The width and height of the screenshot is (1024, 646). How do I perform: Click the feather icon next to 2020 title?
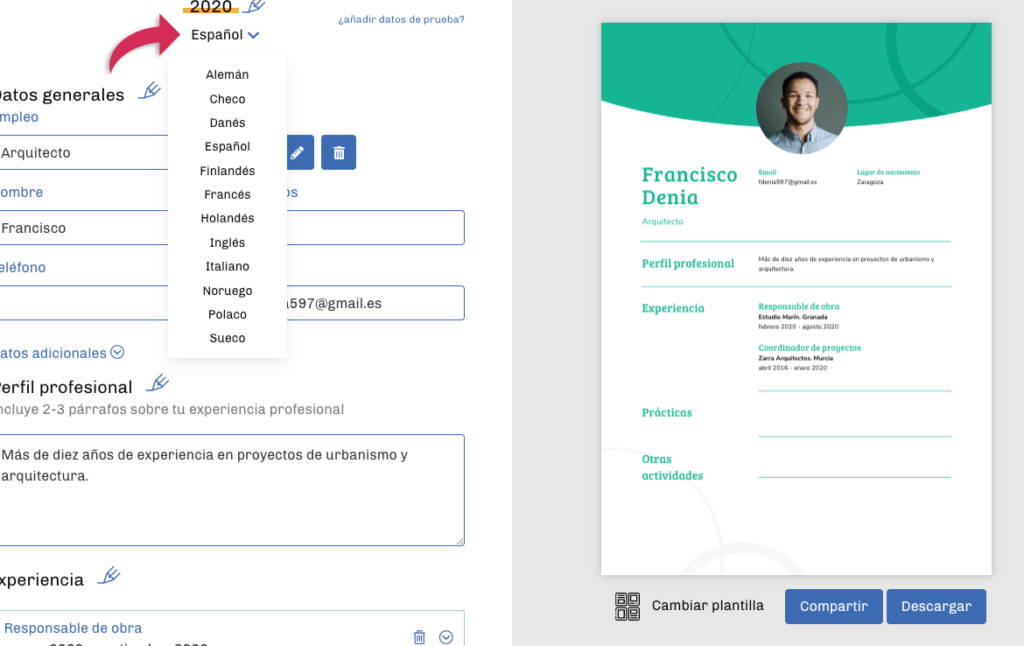(254, 6)
